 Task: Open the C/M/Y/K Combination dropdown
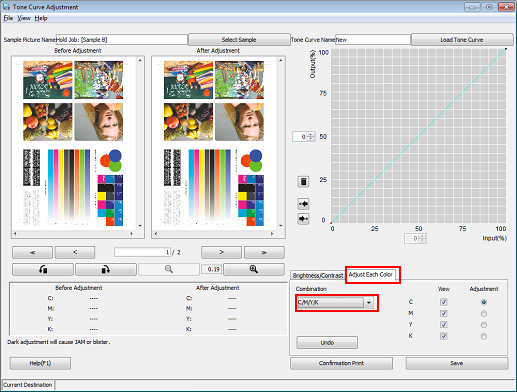[x=369, y=303]
